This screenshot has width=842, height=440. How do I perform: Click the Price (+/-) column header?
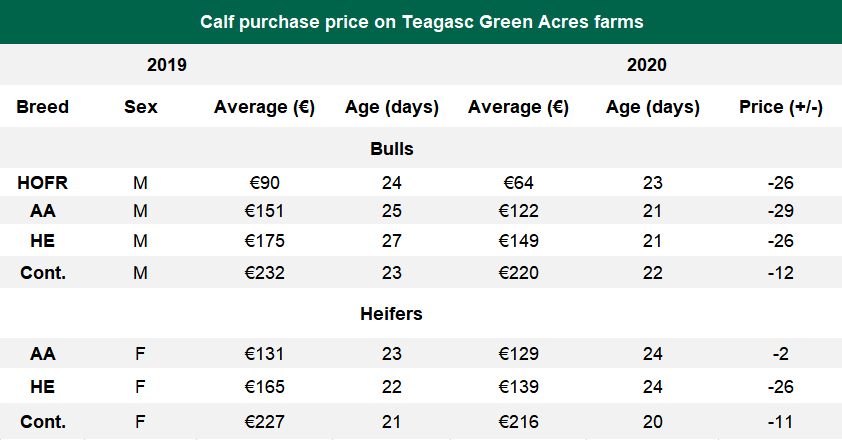pyautogui.click(x=780, y=107)
